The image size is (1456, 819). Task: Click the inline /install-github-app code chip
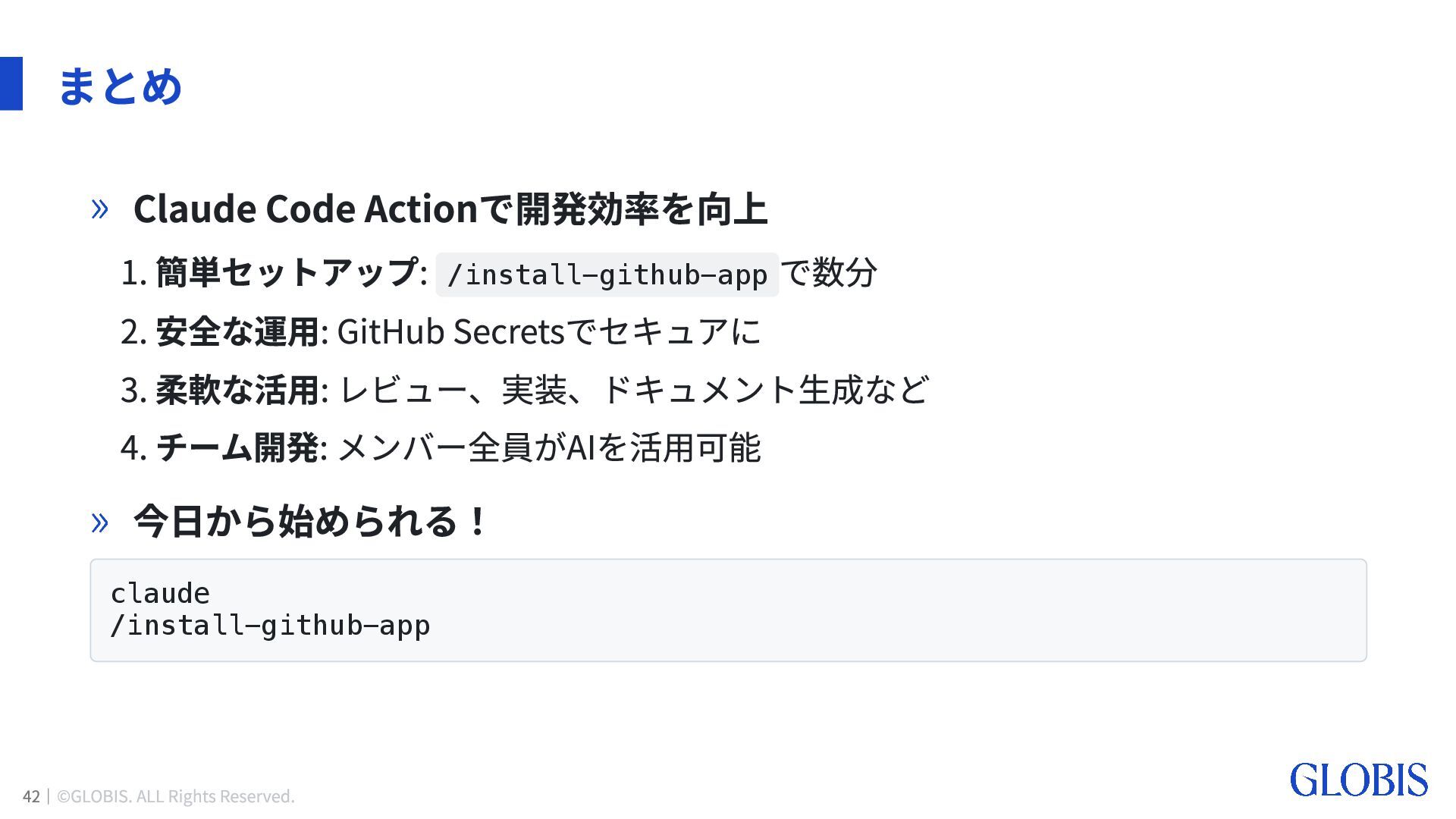click(x=607, y=275)
